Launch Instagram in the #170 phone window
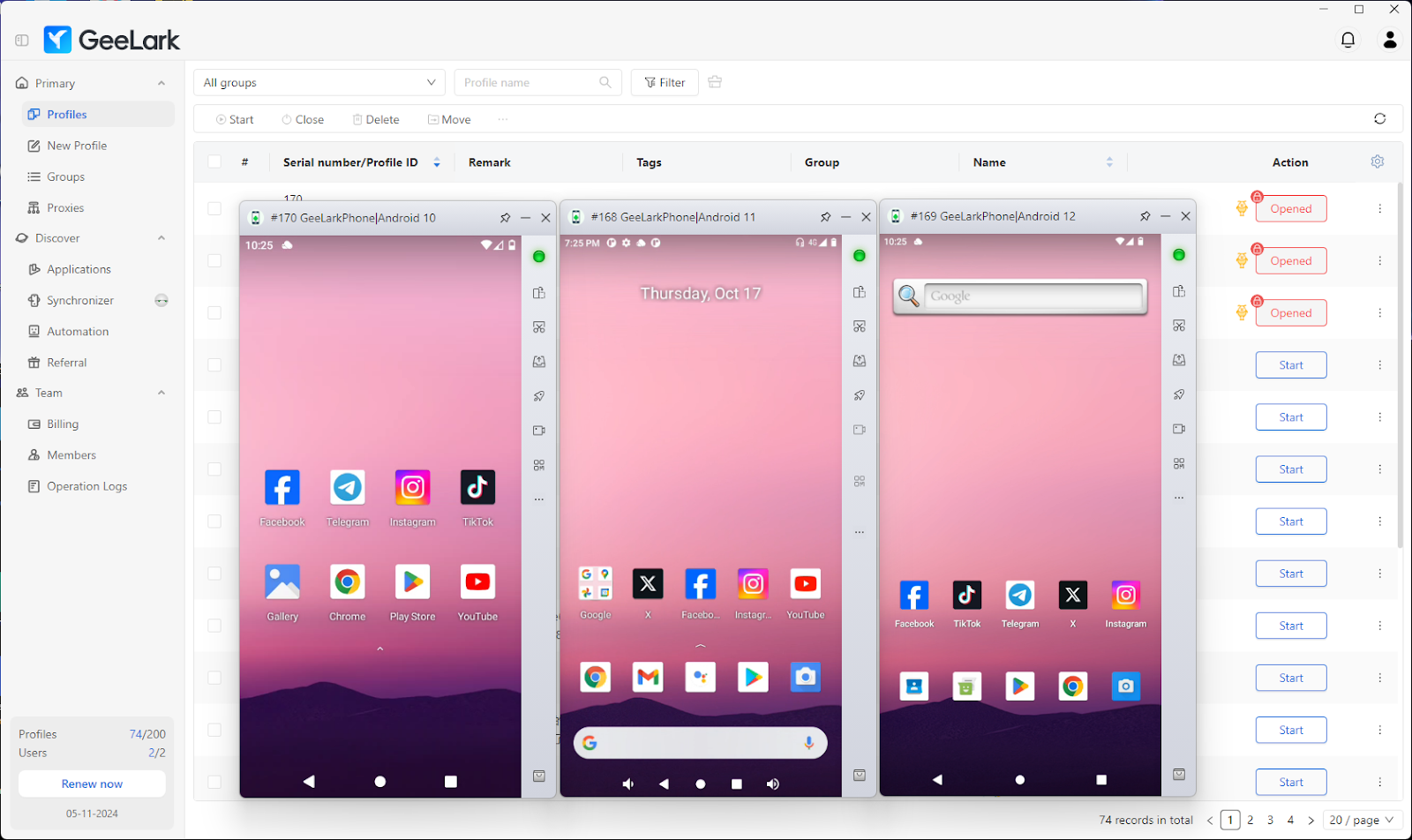 412,488
